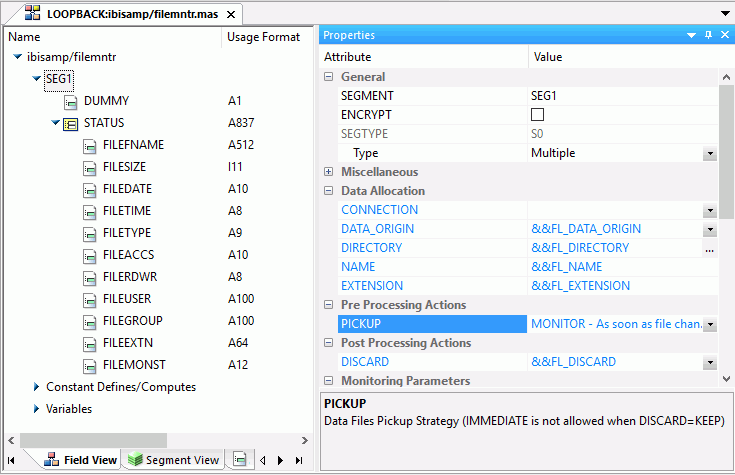This screenshot has width=735, height=475.
Task: Open the third view tab with the list icon
Action: 240,459
